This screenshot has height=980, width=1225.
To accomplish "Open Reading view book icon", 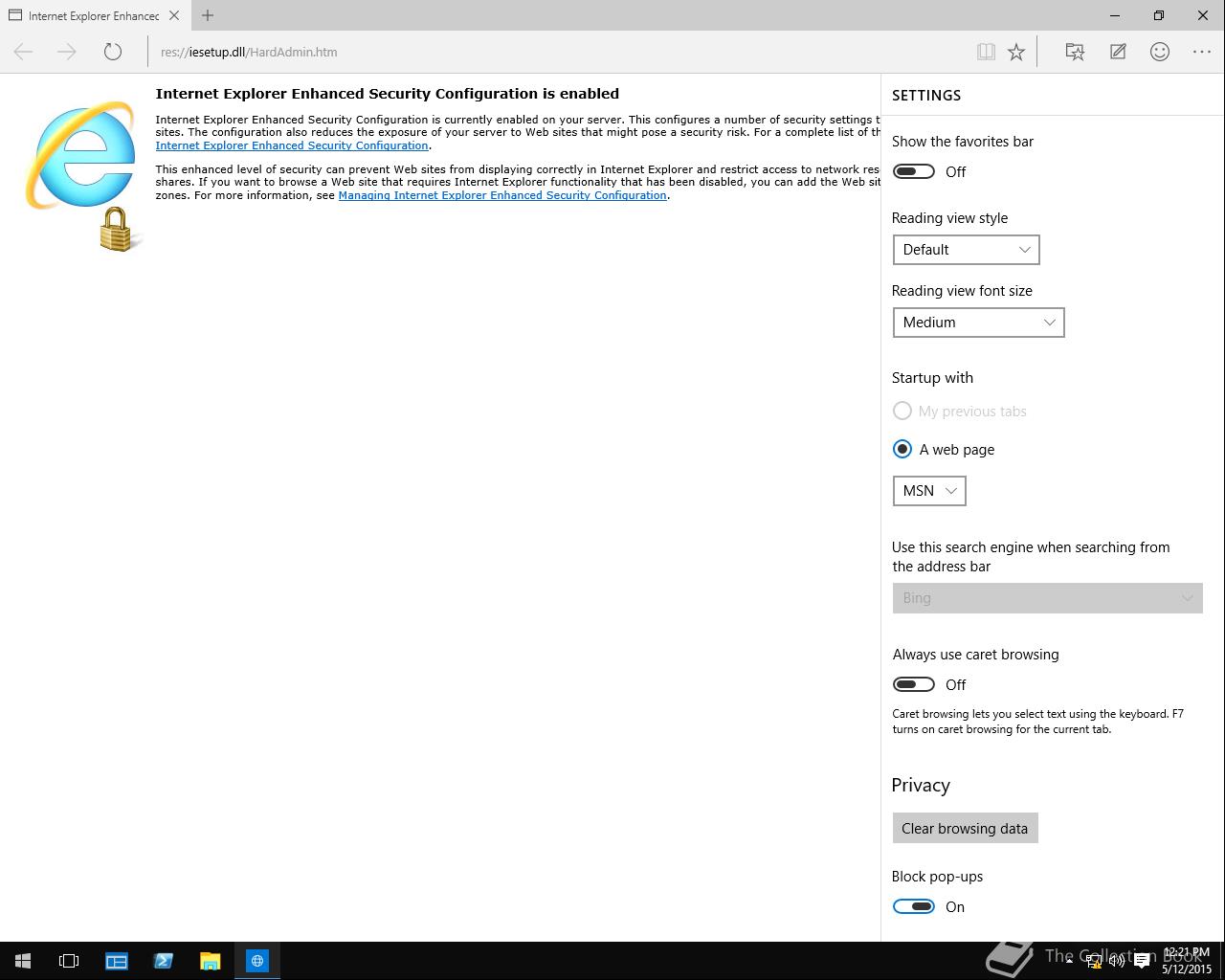I will [x=986, y=52].
